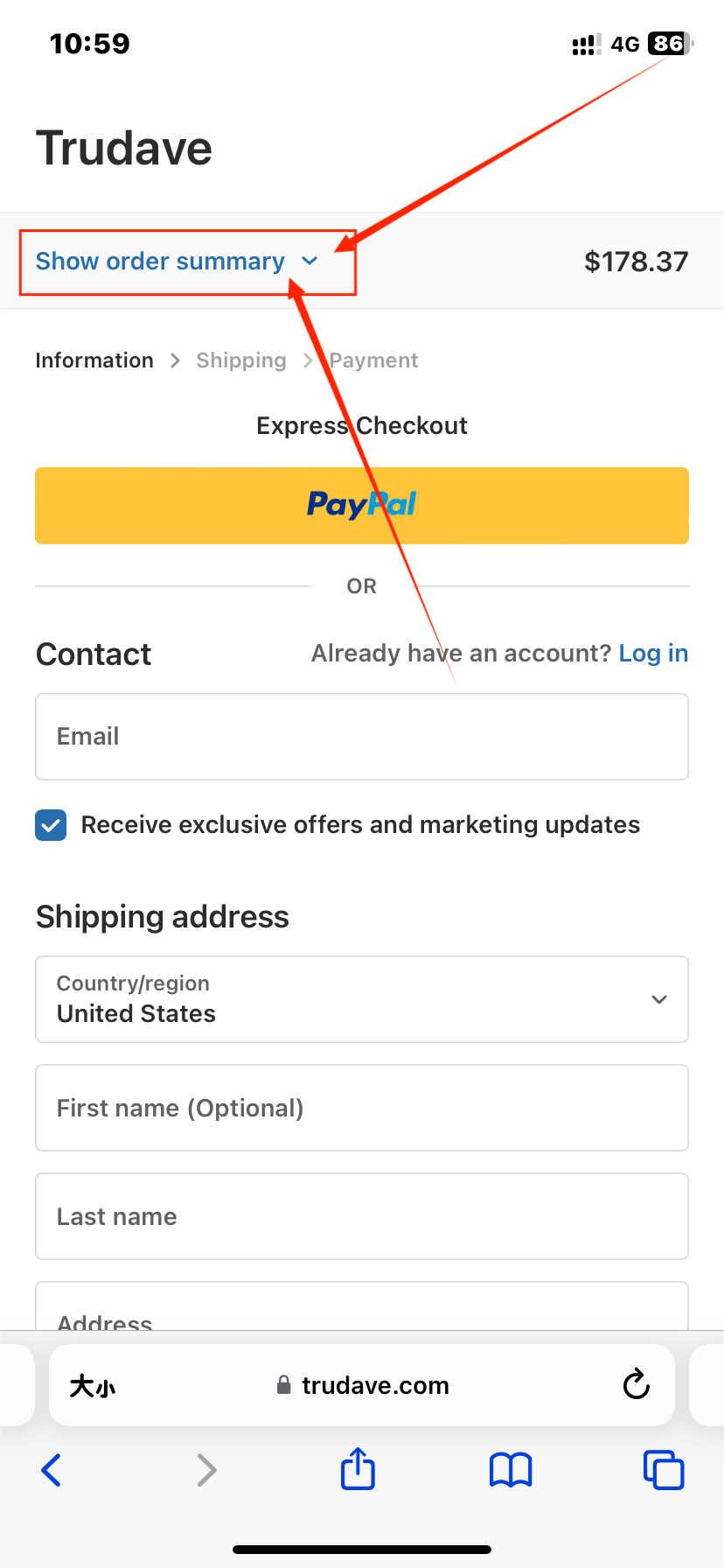Click chevron next to order summary
Screen dimensions: 724x1568
[310, 262]
